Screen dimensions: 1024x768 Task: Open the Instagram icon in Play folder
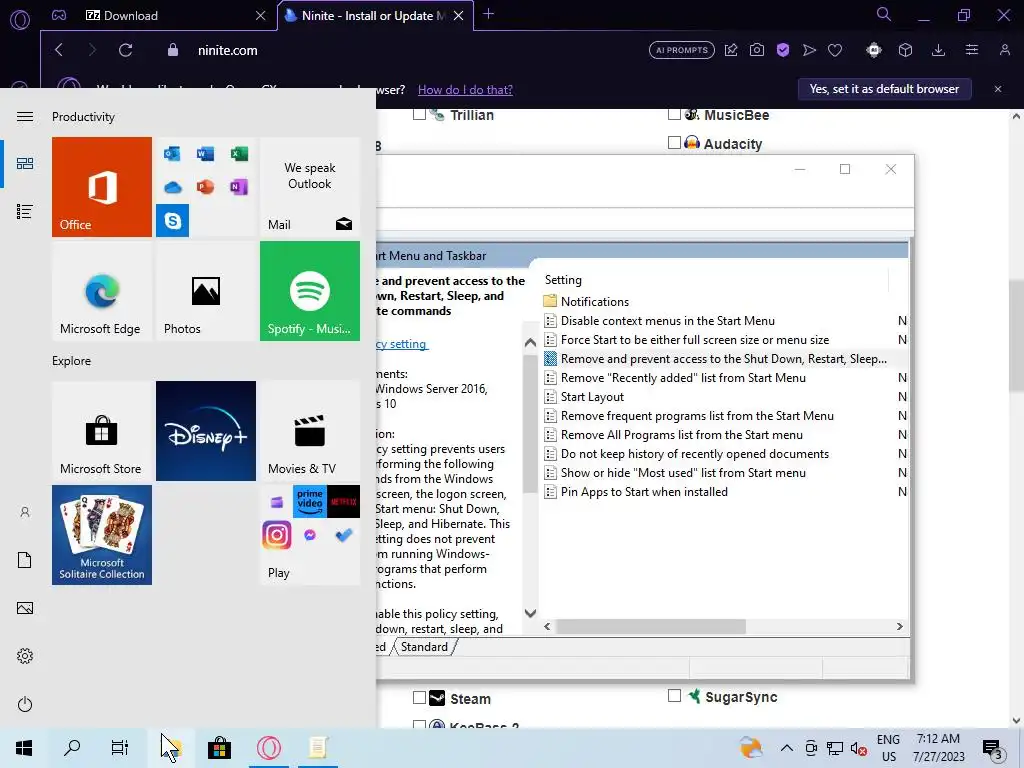[x=276, y=535]
